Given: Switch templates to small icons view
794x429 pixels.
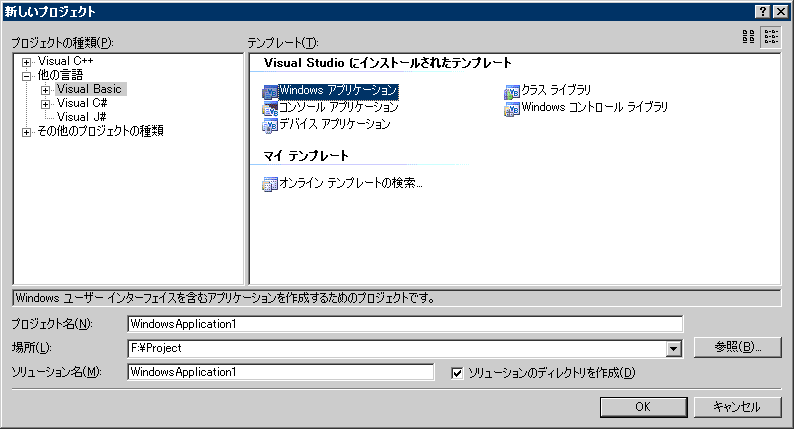Looking at the screenshot, I should [x=771, y=36].
